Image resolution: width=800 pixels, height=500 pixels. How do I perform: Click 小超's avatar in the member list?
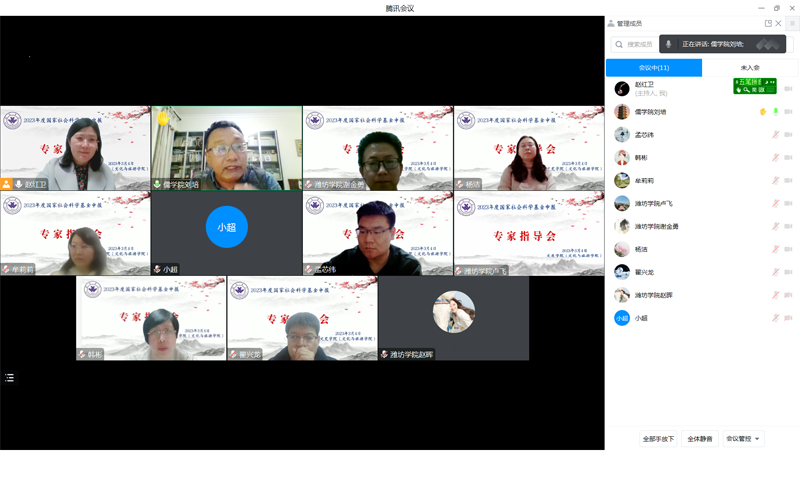click(x=622, y=318)
